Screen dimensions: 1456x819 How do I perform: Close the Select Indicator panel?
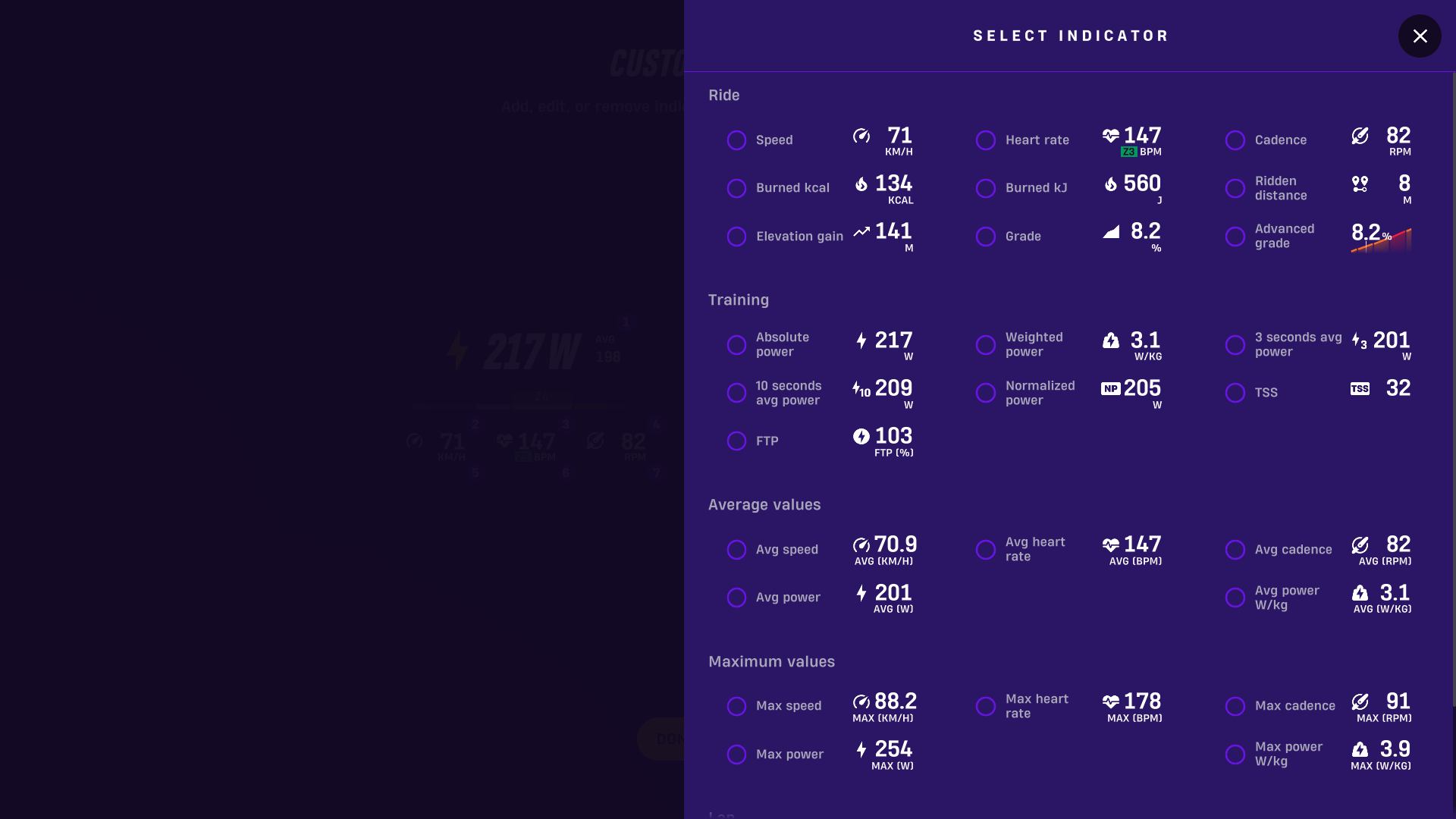1420,36
